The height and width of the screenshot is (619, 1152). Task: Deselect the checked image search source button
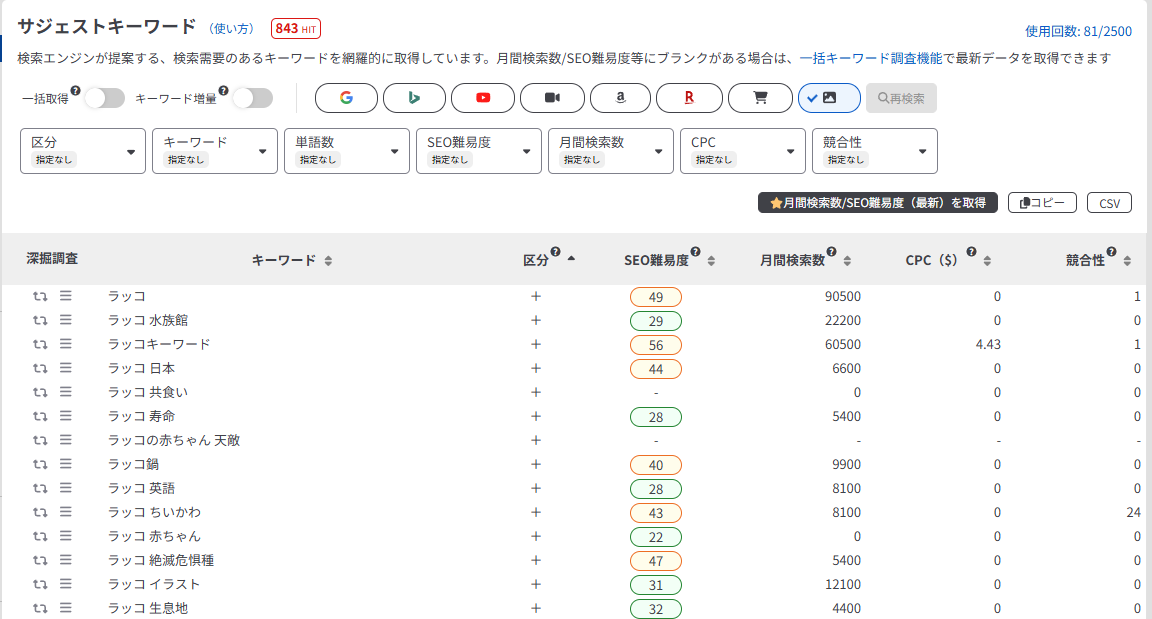(828, 98)
